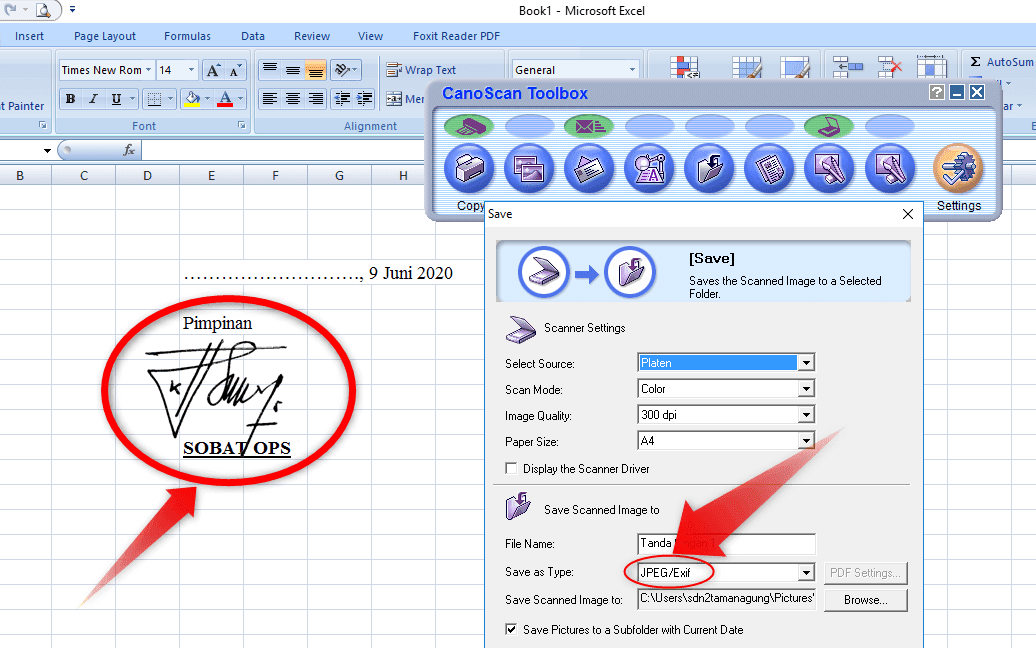Click the Font Color red A icon

point(225,99)
